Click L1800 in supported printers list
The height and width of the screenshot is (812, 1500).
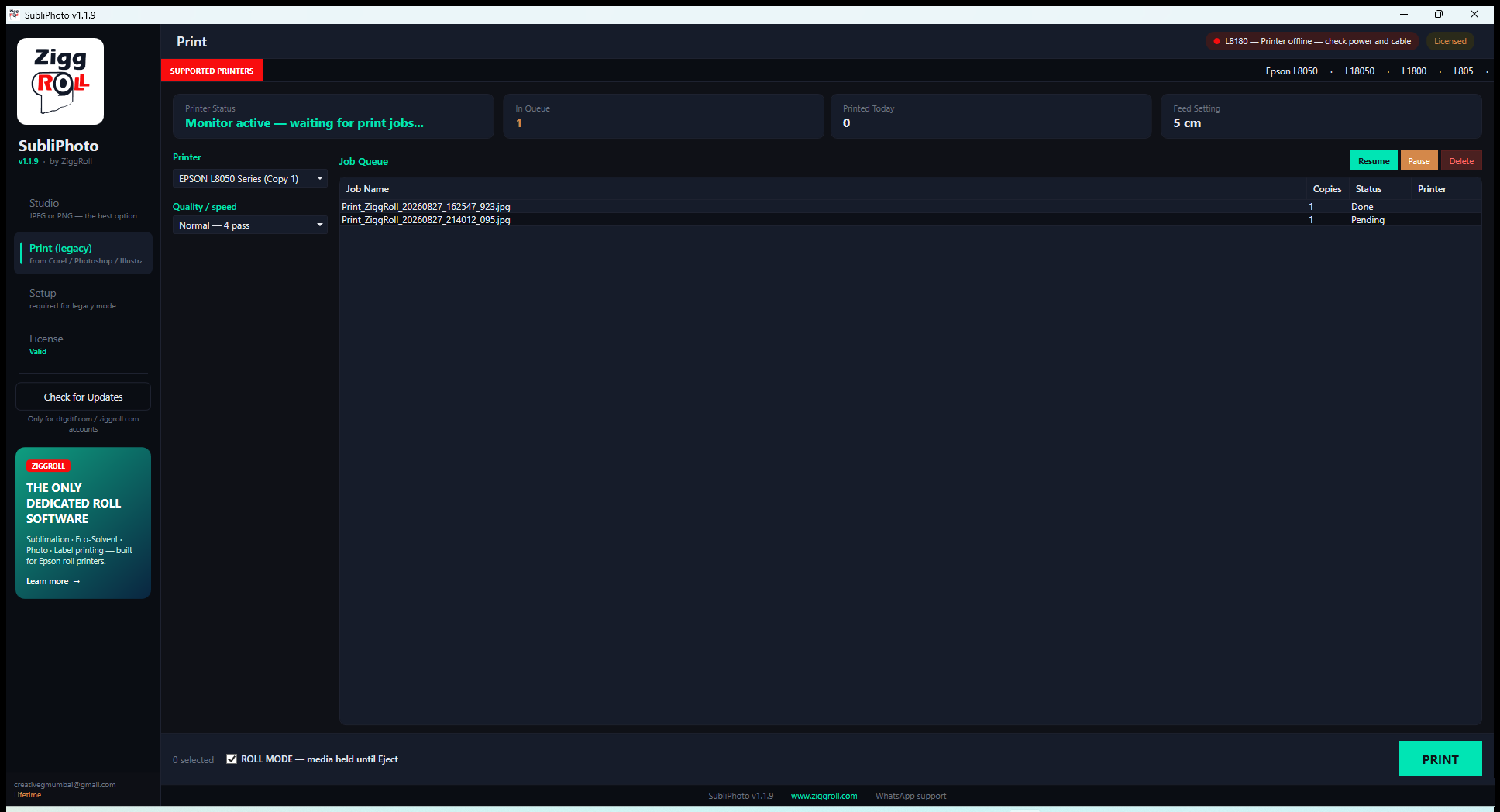coord(1414,71)
